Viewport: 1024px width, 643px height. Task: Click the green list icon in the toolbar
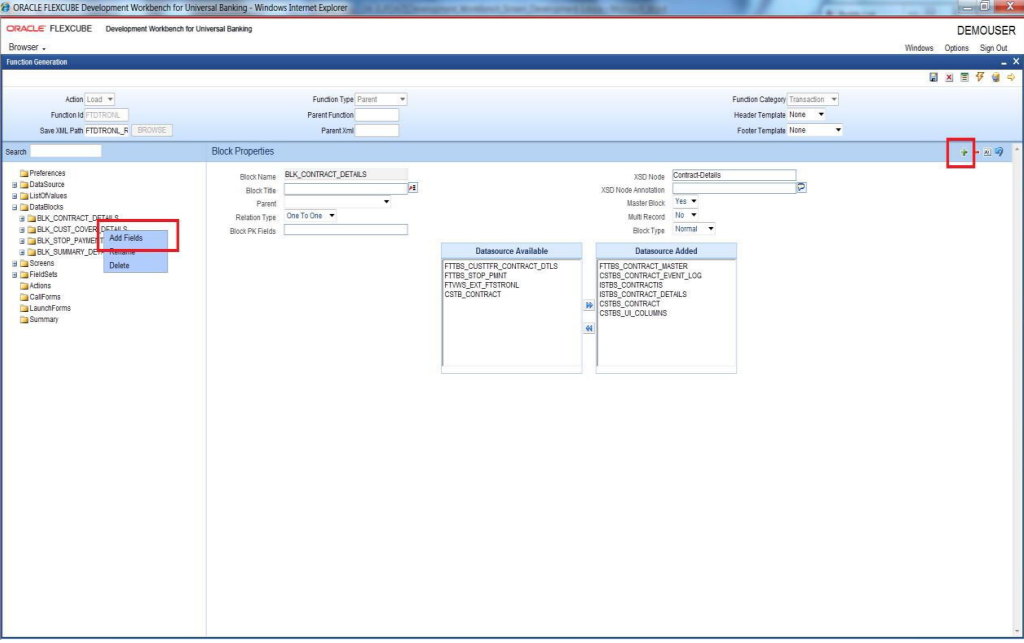pyautogui.click(x=965, y=78)
